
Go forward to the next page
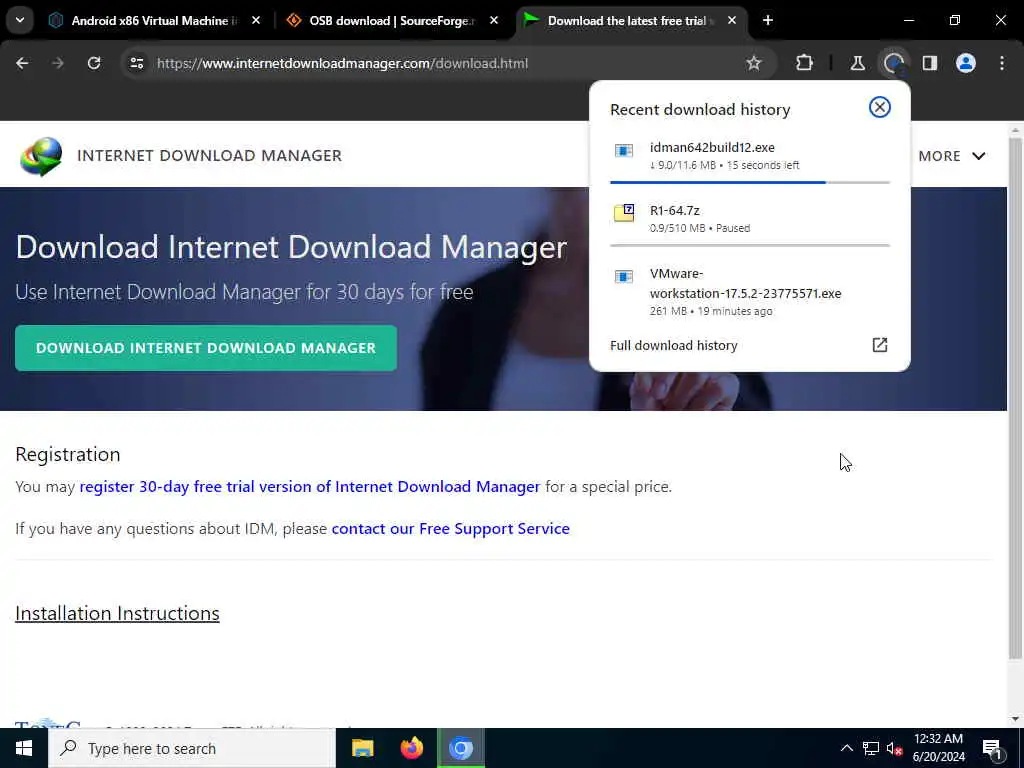58,63
